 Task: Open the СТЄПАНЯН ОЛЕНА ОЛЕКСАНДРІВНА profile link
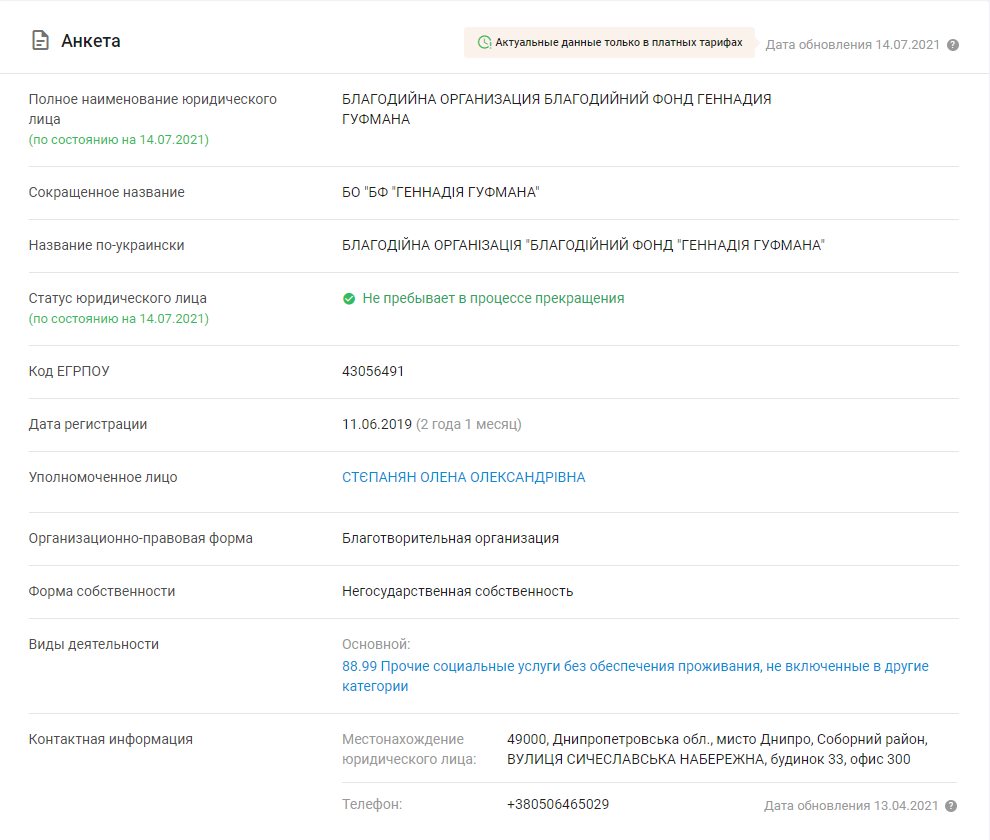pos(463,477)
